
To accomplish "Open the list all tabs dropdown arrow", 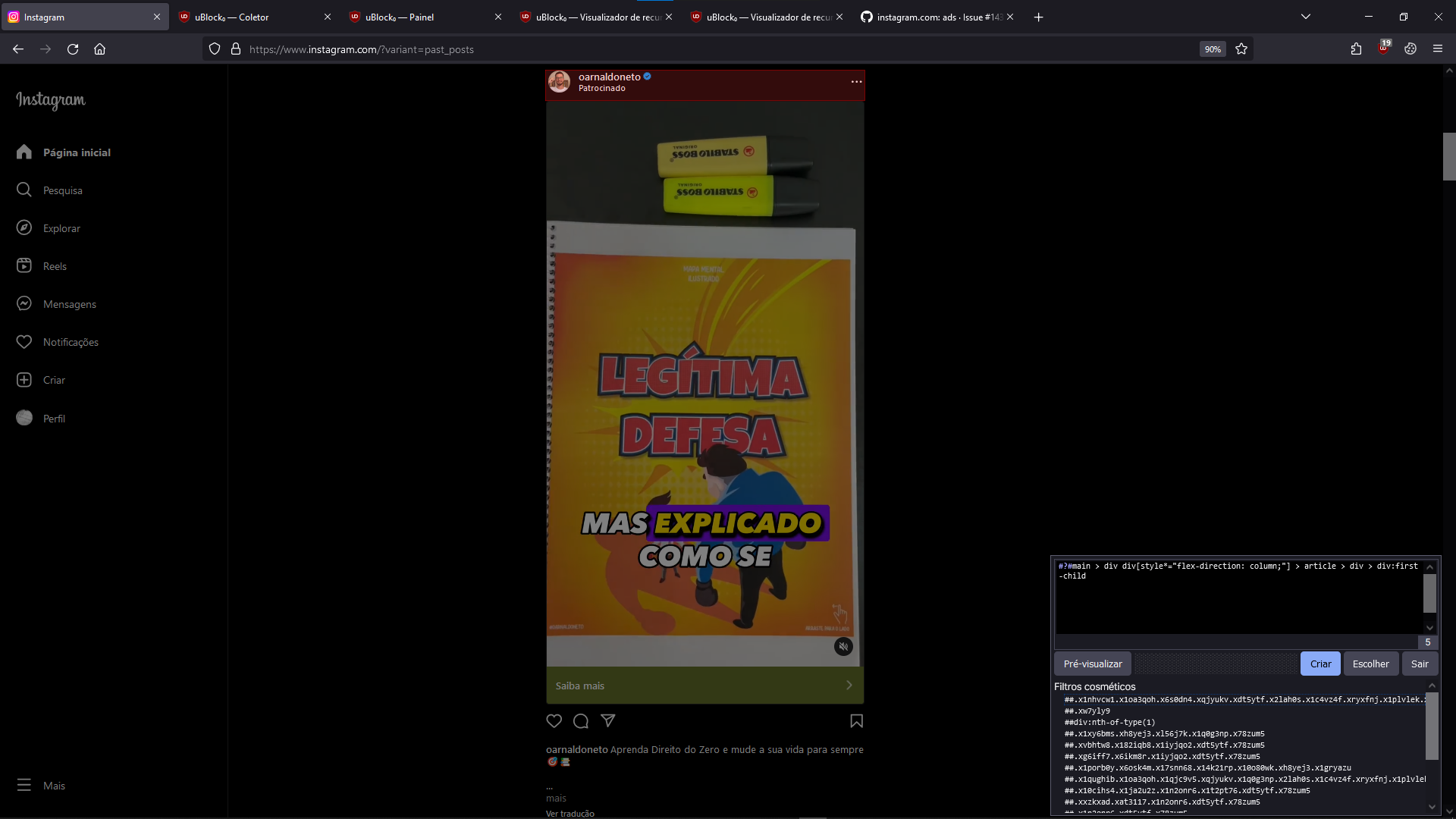I will (x=1306, y=17).
